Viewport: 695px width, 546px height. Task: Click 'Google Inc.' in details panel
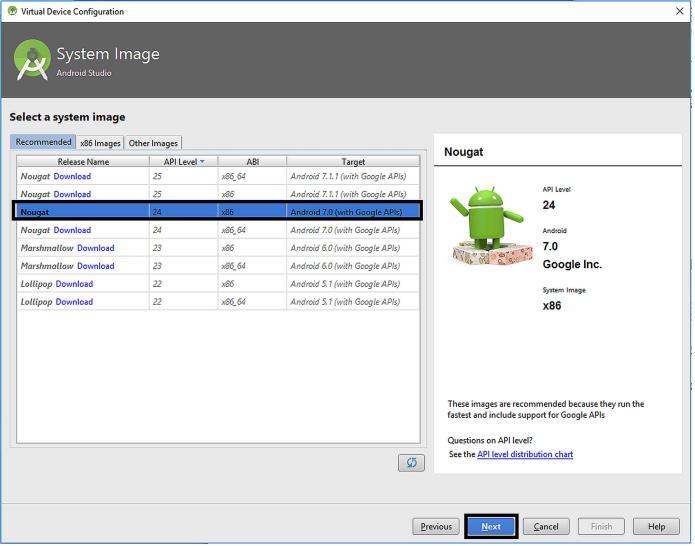point(572,265)
